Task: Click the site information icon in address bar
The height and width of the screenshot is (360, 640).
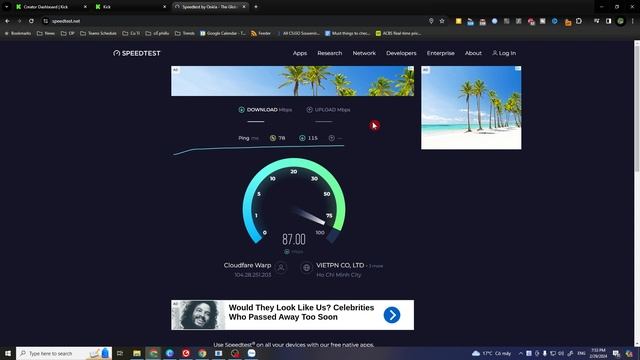Action: coord(46,21)
